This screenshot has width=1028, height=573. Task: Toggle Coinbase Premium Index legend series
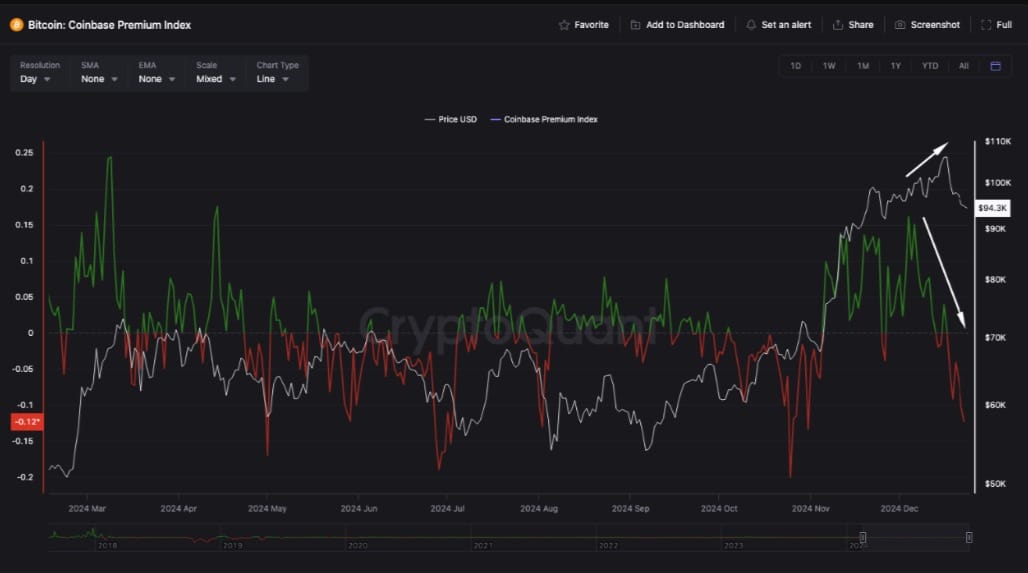point(544,120)
